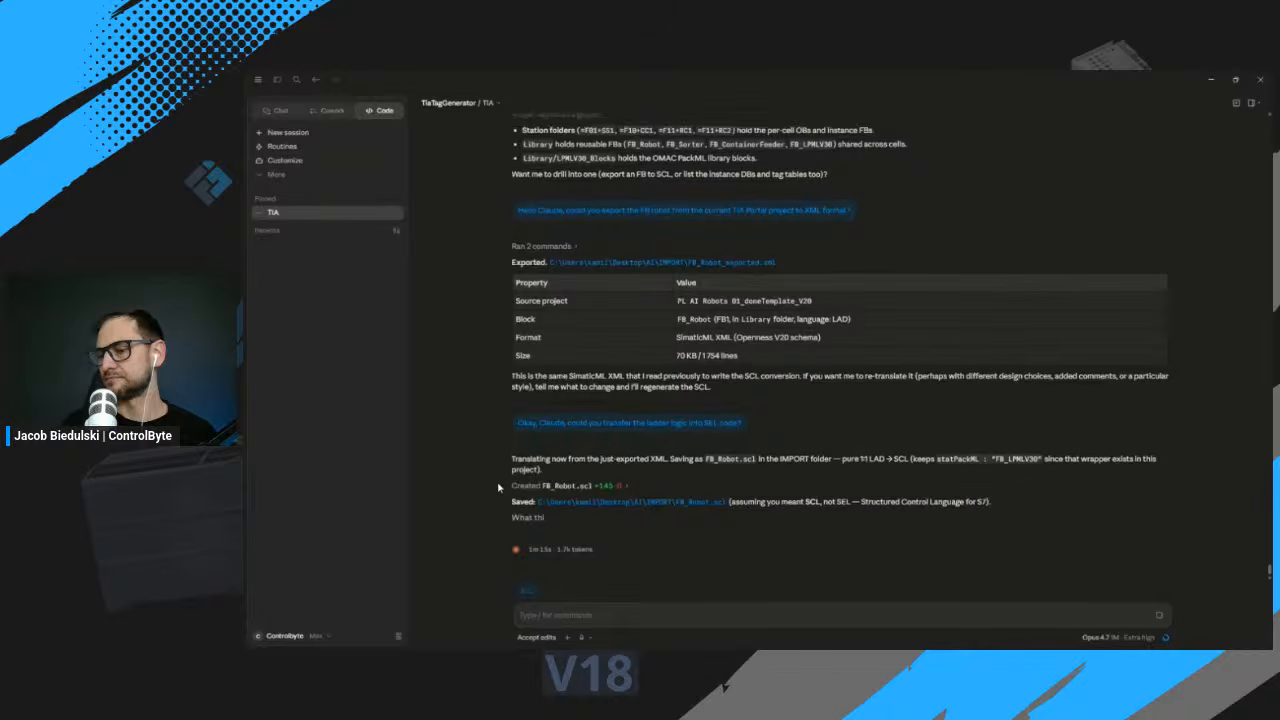Click the '70 KB / 1754 lines' value

click(707, 355)
